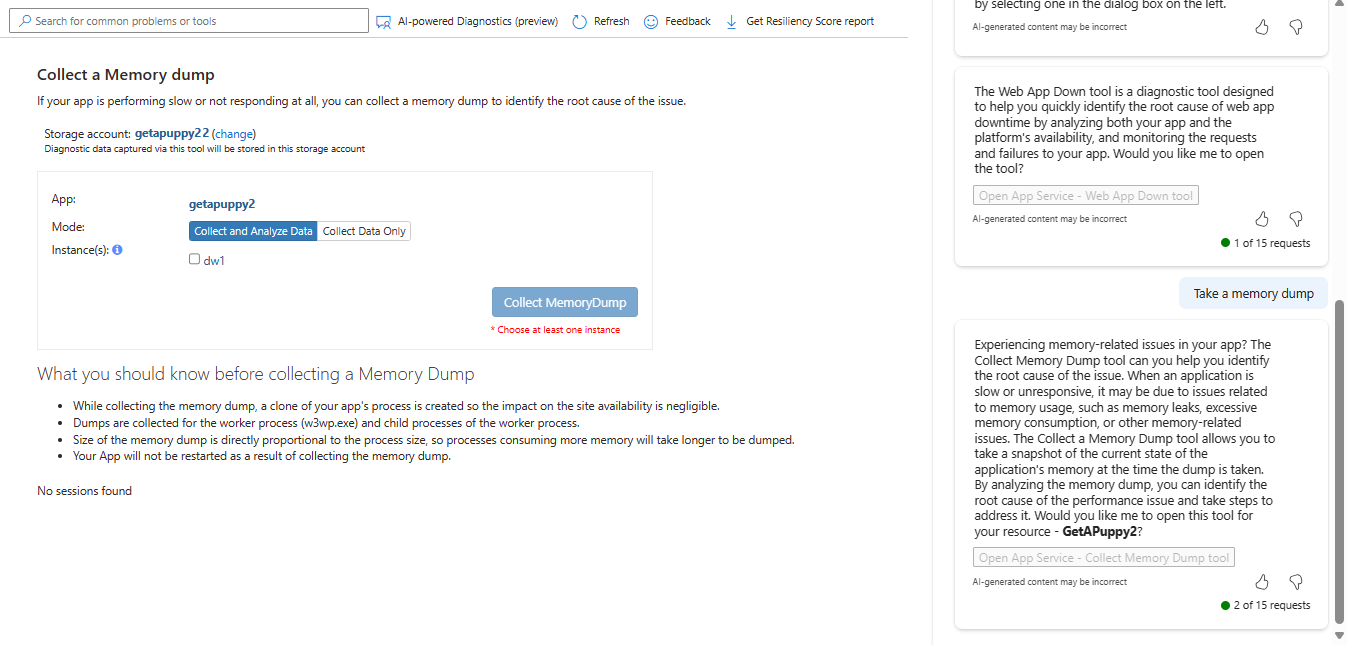Screen dimensions: 1347x645
Task: Check the dw1 instance checkbox
Action: [194, 259]
